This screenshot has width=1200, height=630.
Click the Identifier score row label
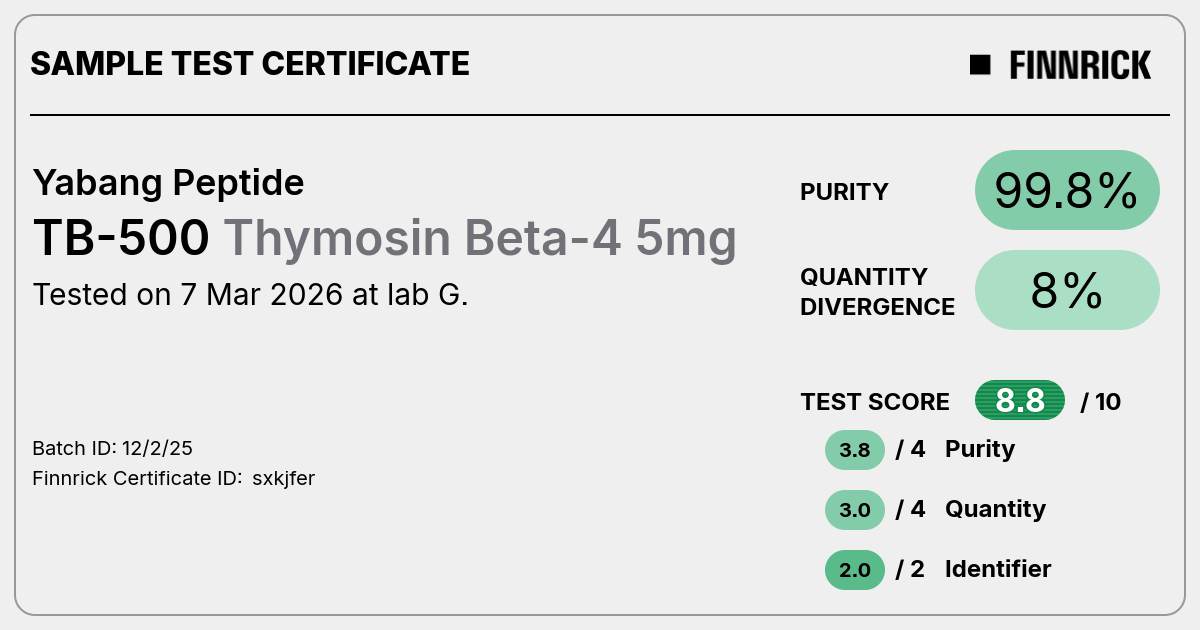pos(998,569)
